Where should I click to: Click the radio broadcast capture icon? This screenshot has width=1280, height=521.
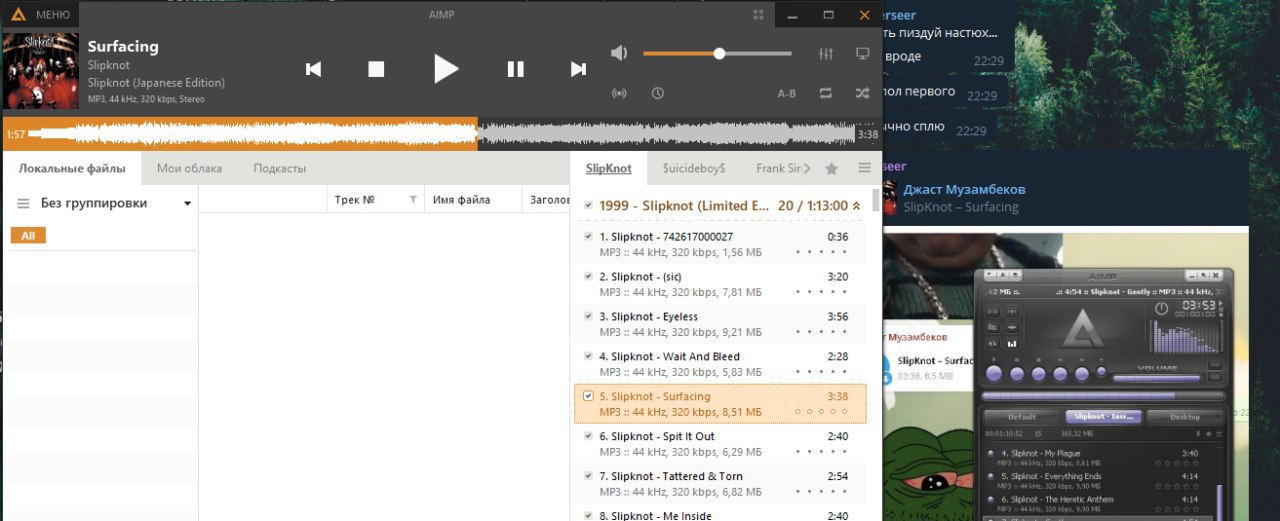(x=619, y=93)
